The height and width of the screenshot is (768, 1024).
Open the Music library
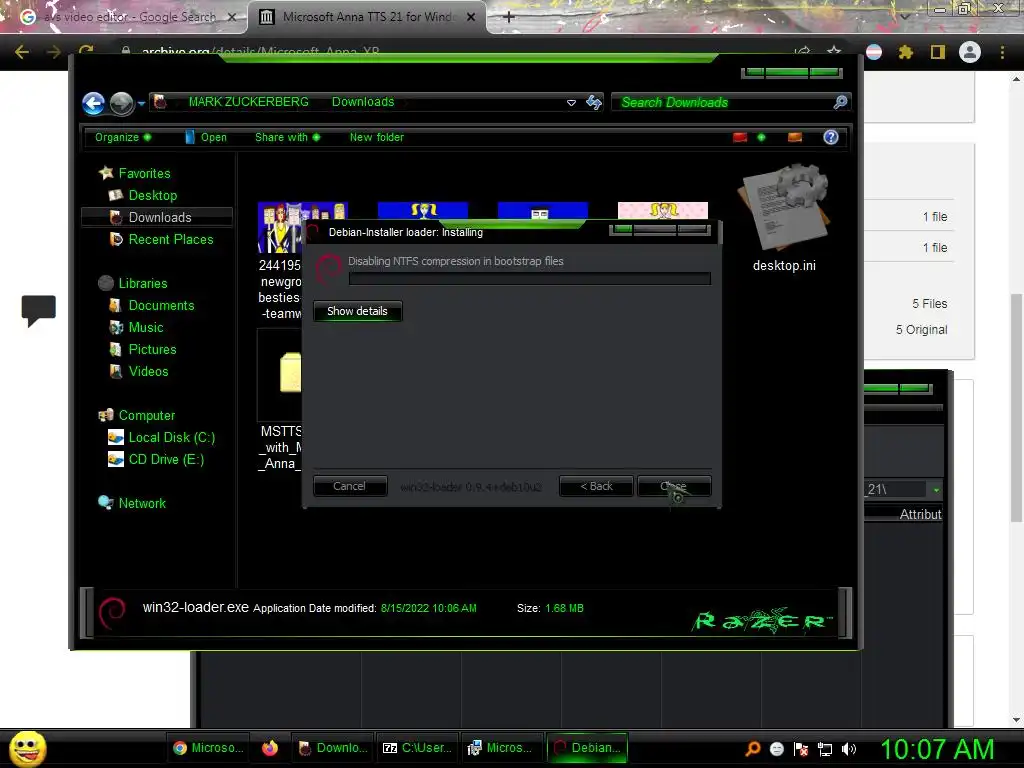pos(136,328)
